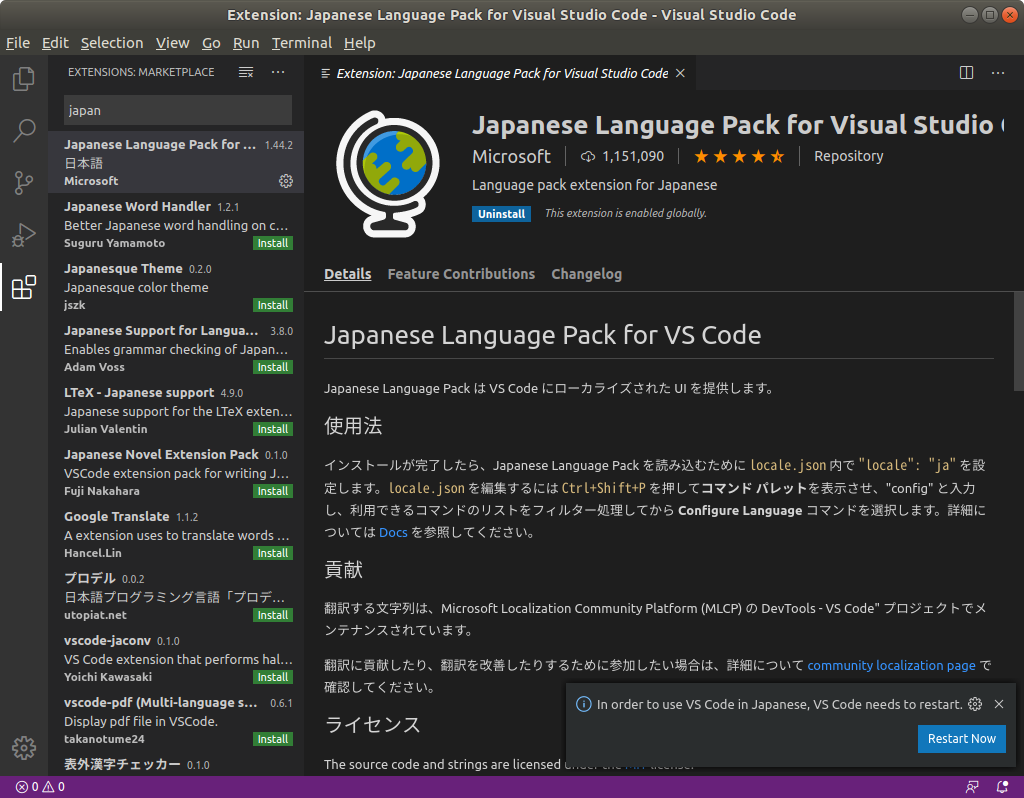The height and width of the screenshot is (798, 1024).
Task: Install Japanese Word Handler extension
Action: pos(272,243)
